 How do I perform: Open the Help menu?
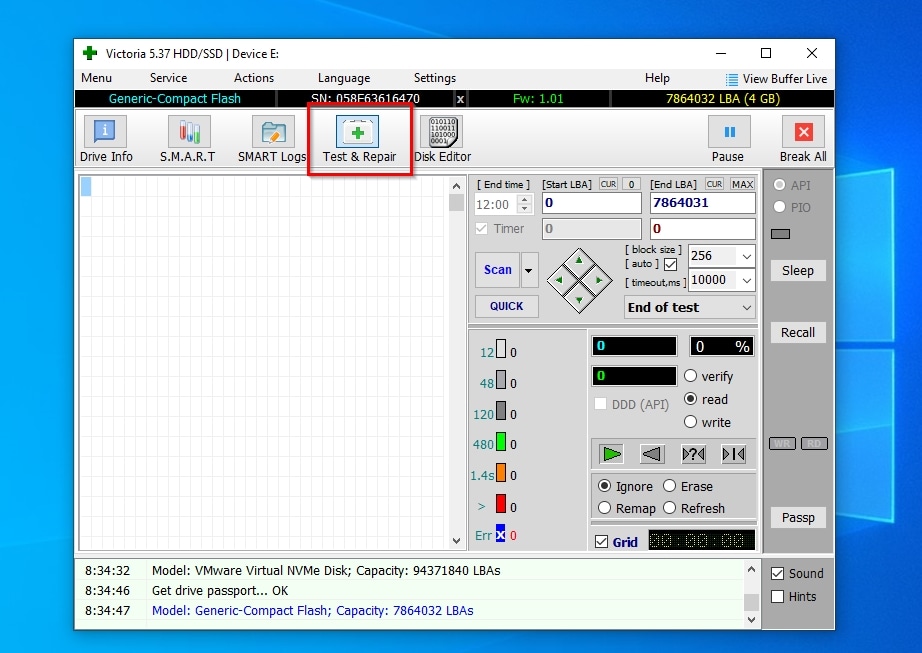[657, 78]
